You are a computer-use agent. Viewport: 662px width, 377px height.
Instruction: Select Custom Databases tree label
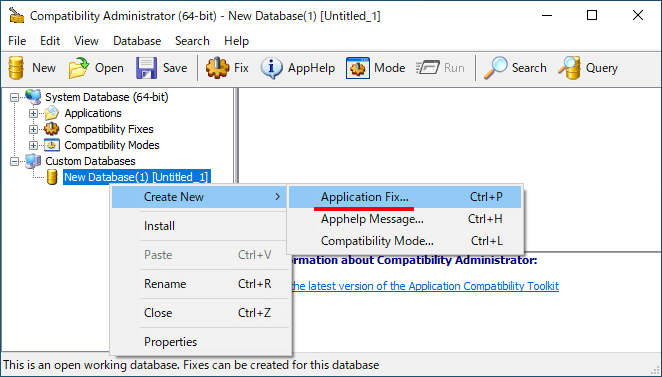pyautogui.click(x=90, y=161)
